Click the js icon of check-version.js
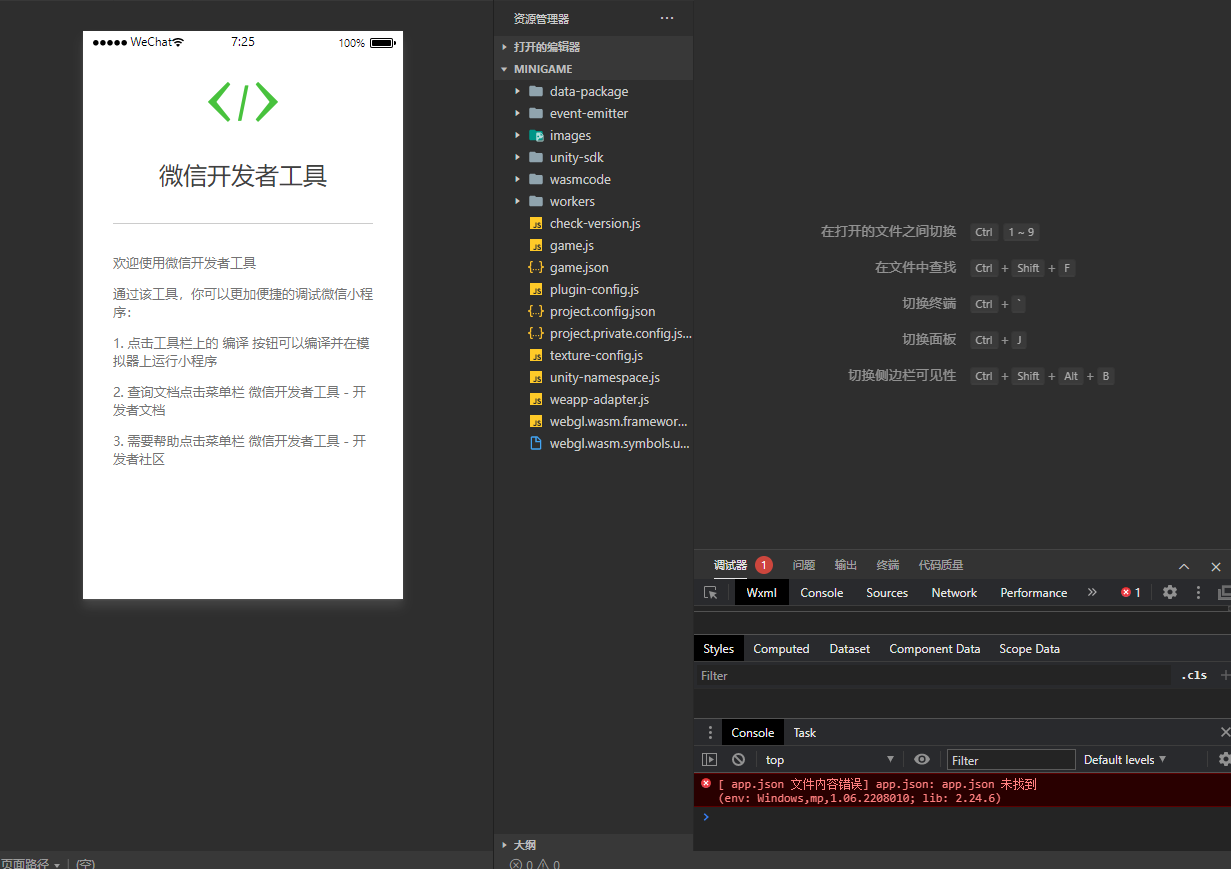 tap(536, 224)
